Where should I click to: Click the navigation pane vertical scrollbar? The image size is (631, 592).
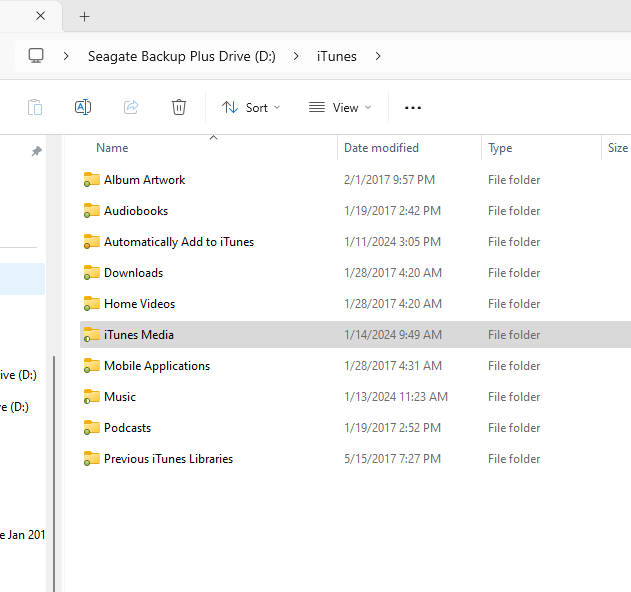[54, 473]
